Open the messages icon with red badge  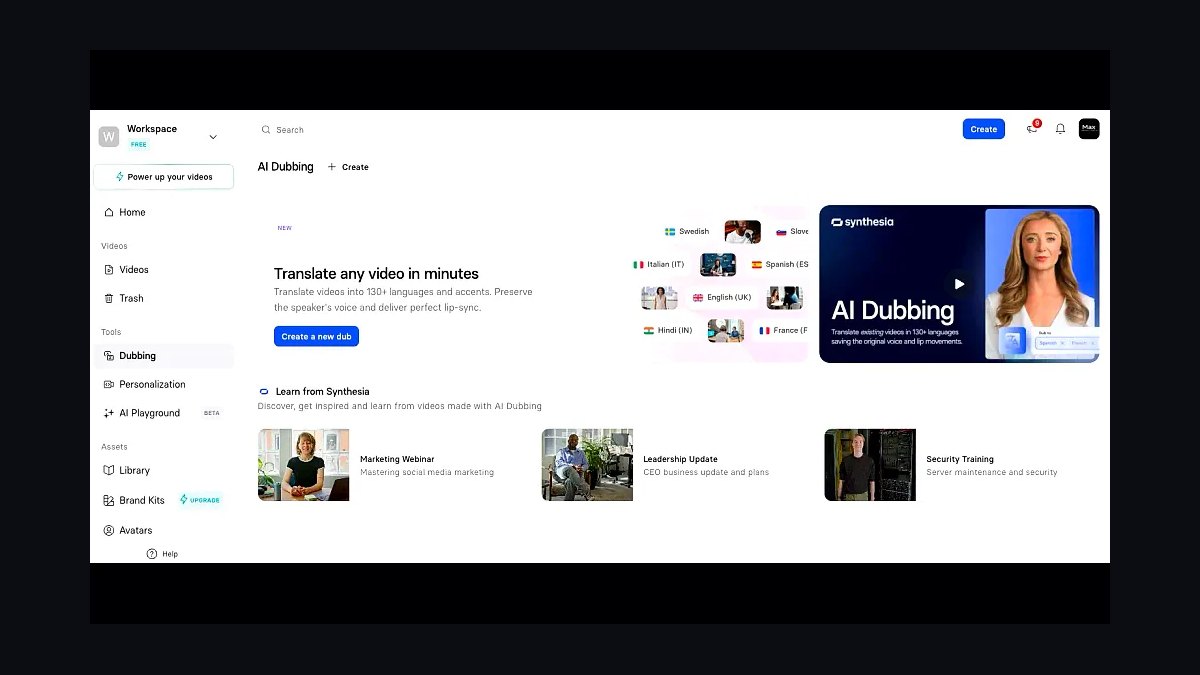pyautogui.click(x=1033, y=128)
